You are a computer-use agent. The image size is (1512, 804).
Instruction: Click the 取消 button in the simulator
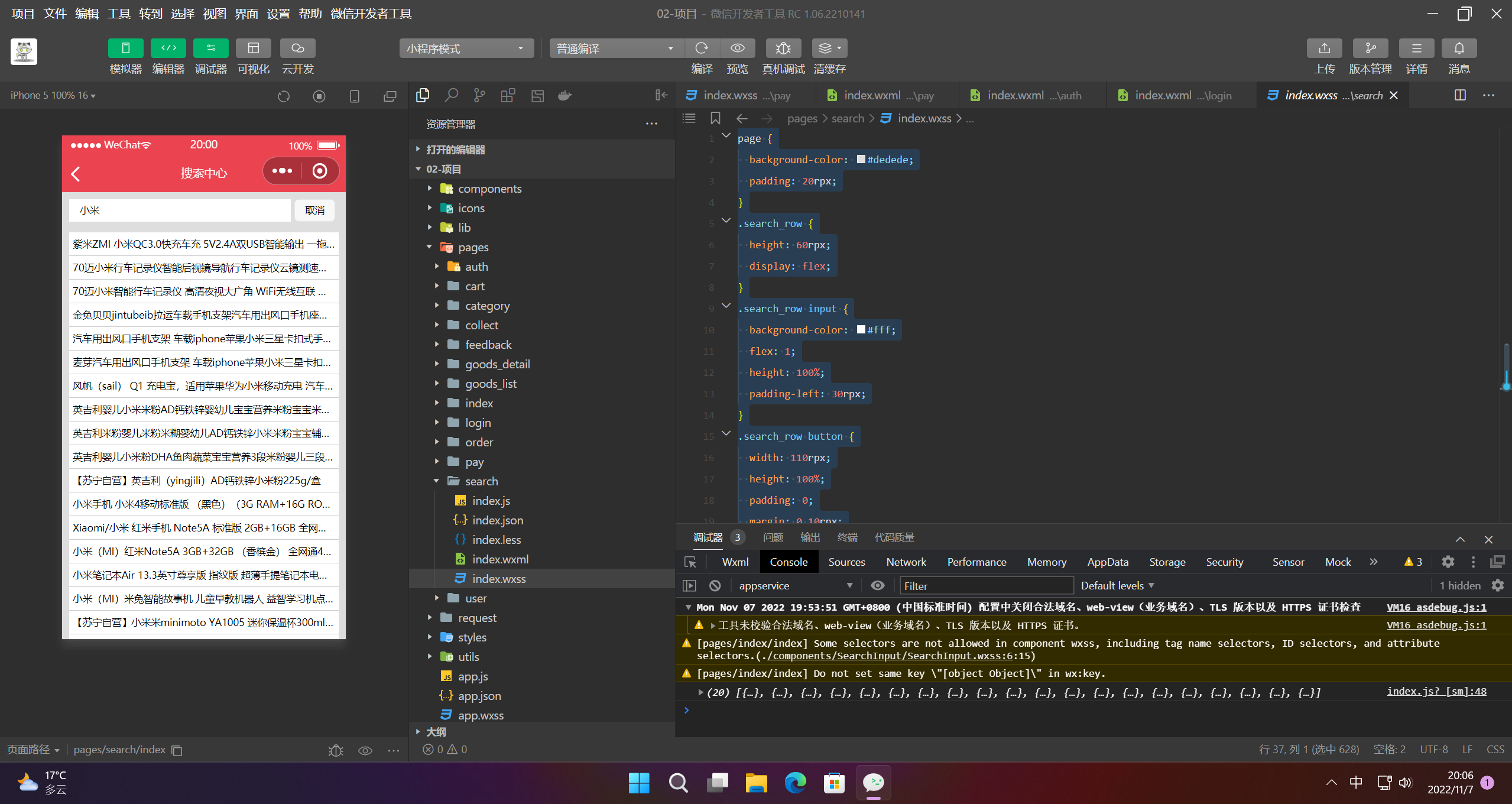coord(314,210)
